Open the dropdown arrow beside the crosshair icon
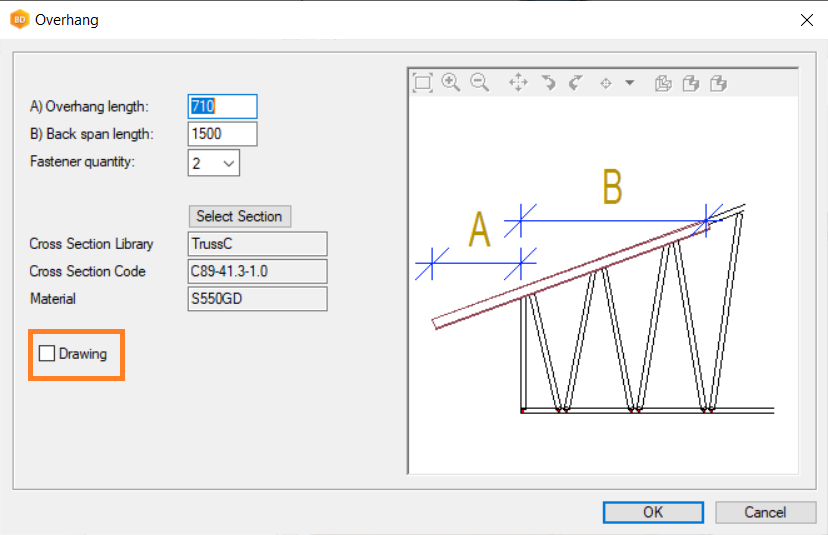 tap(630, 83)
